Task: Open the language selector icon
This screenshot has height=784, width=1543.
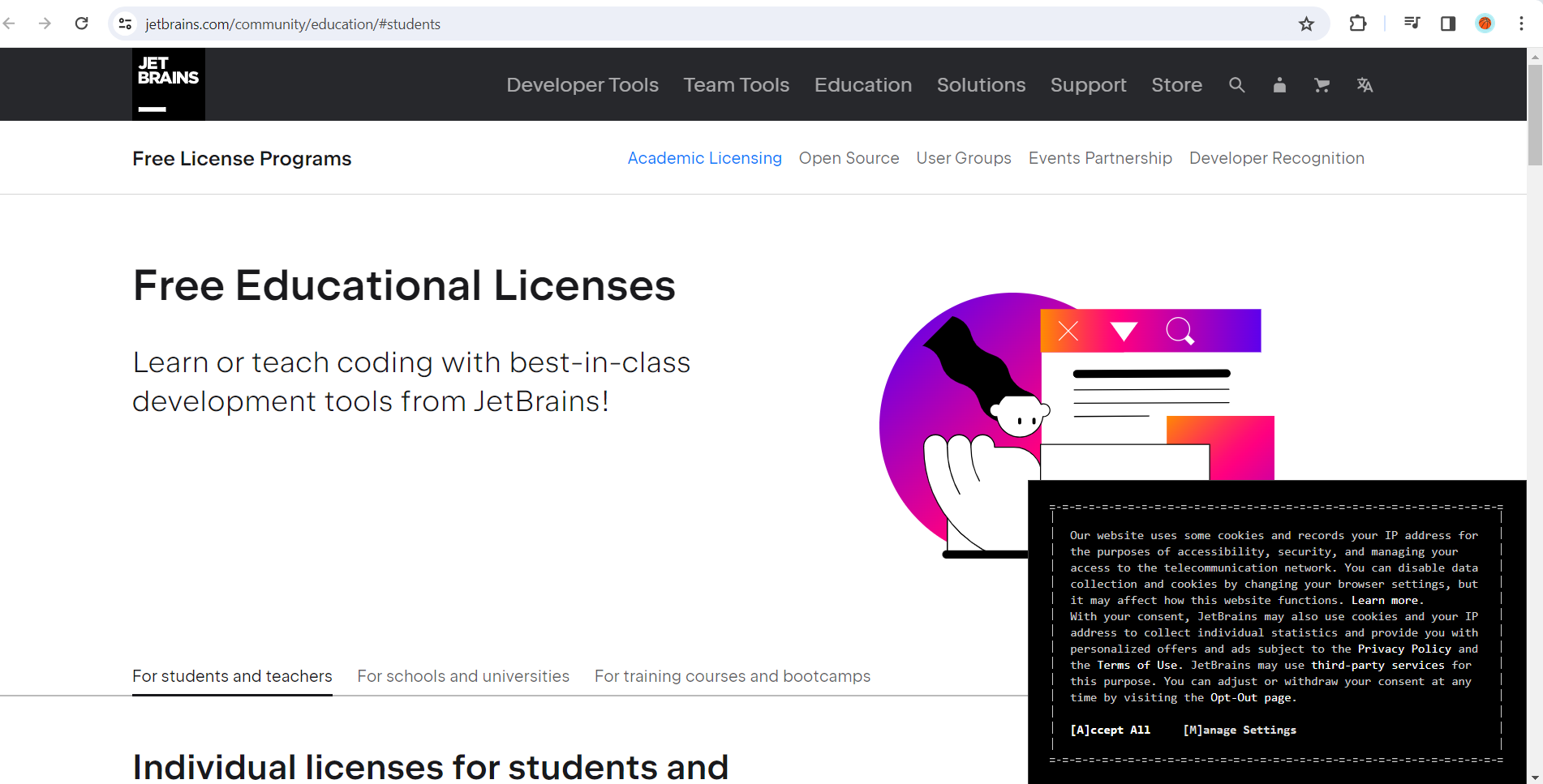Action: (x=1365, y=85)
